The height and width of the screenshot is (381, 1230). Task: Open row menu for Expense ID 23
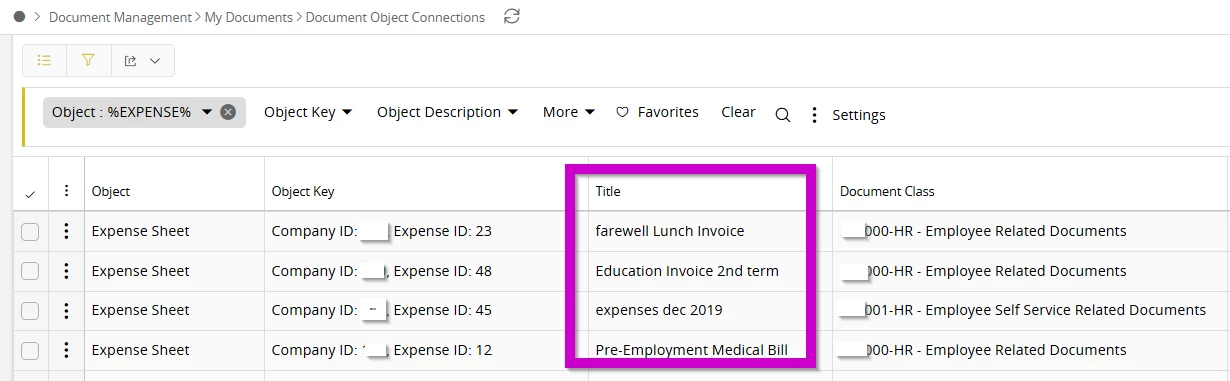(66, 231)
